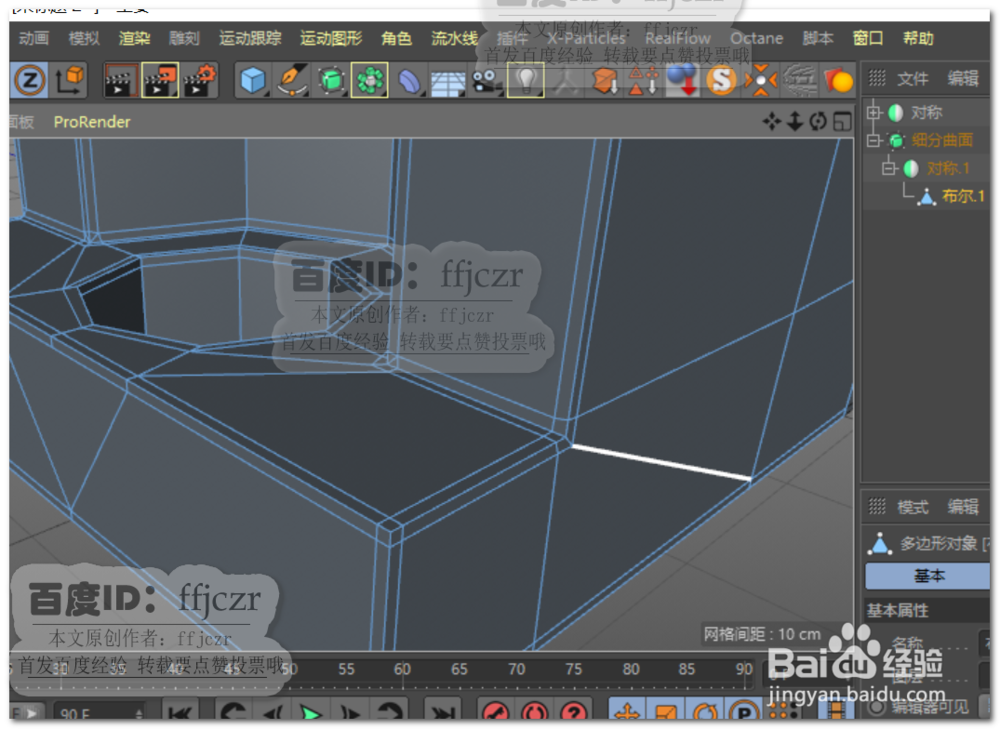
Task: Click the 90 F end frame field
Action: pyautogui.click(x=99, y=714)
